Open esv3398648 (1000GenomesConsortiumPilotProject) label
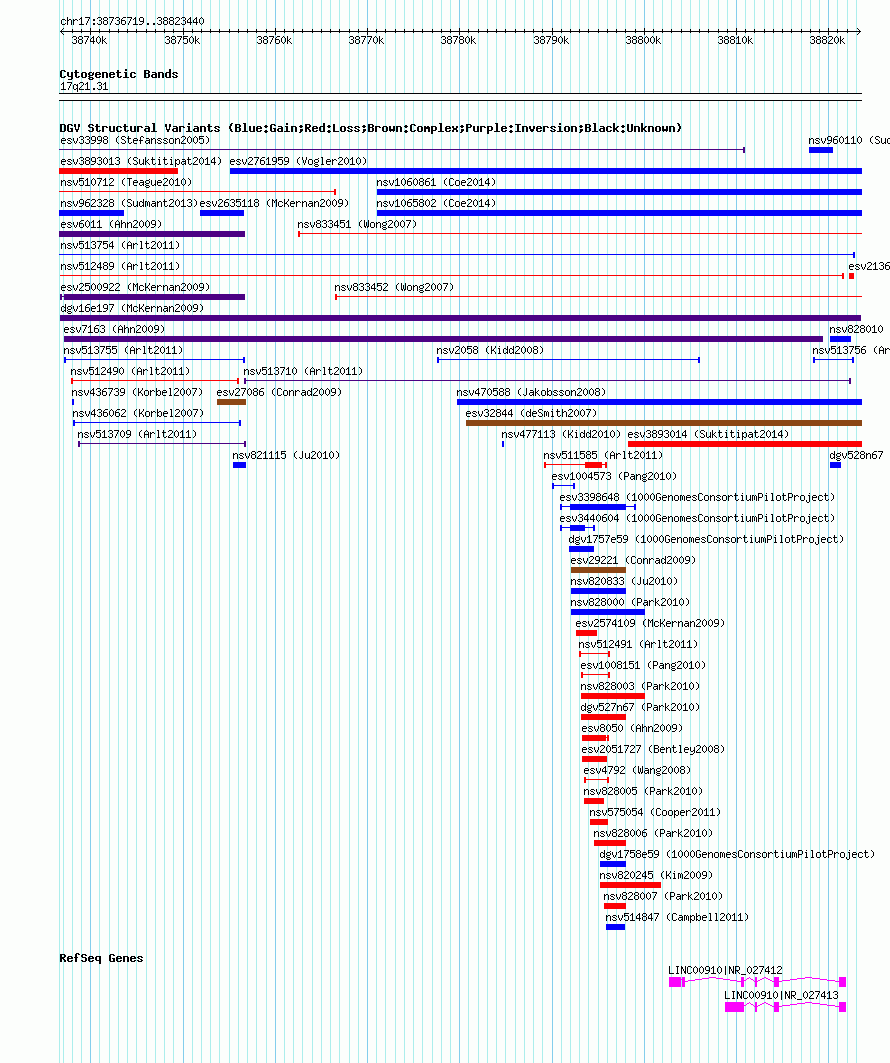Screen dimensions: 890x1063 [697, 498]
